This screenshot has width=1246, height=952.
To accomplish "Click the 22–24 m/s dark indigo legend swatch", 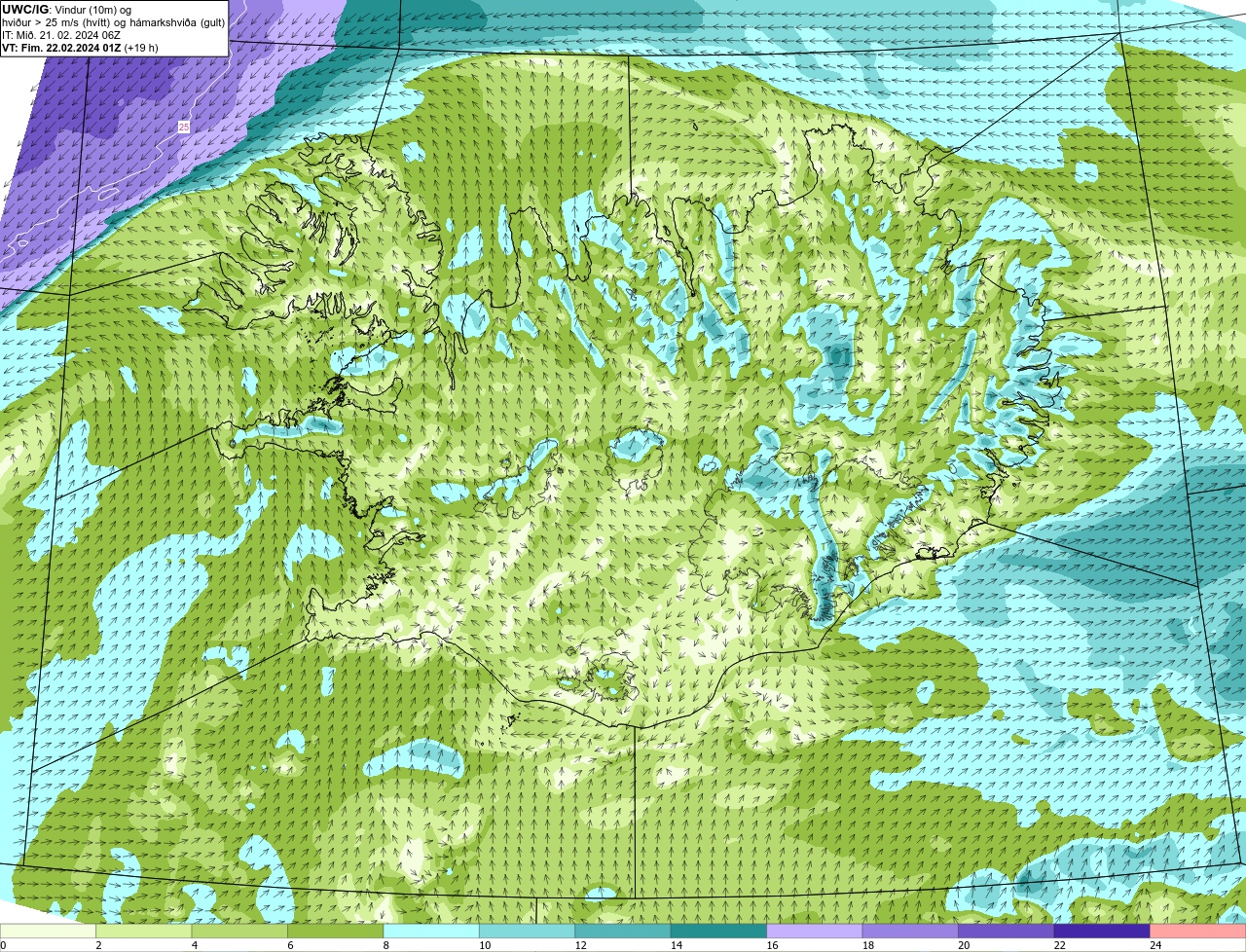I will (x=1103, y=931).
